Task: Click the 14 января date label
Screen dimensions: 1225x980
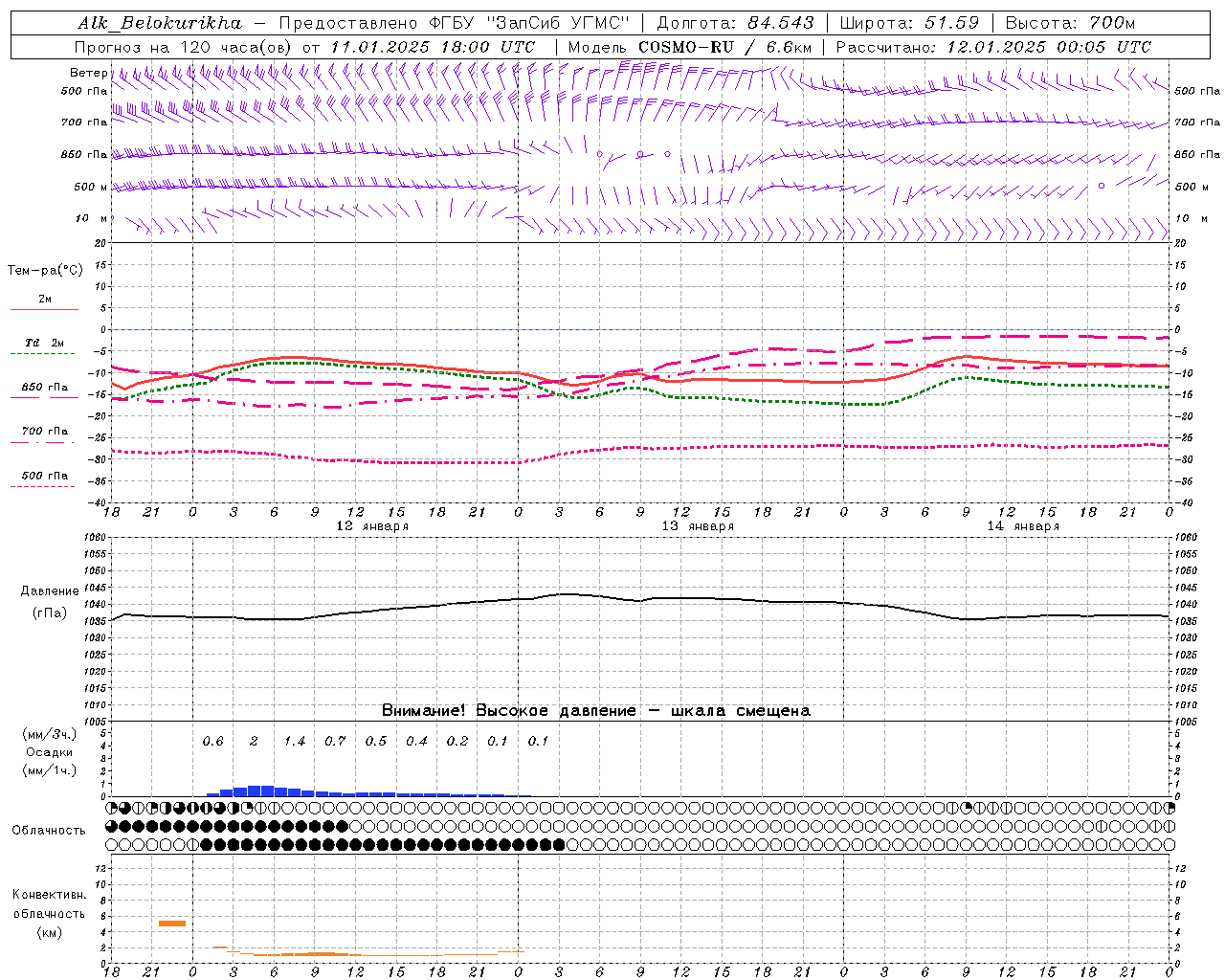Action: click(1023, 526)
